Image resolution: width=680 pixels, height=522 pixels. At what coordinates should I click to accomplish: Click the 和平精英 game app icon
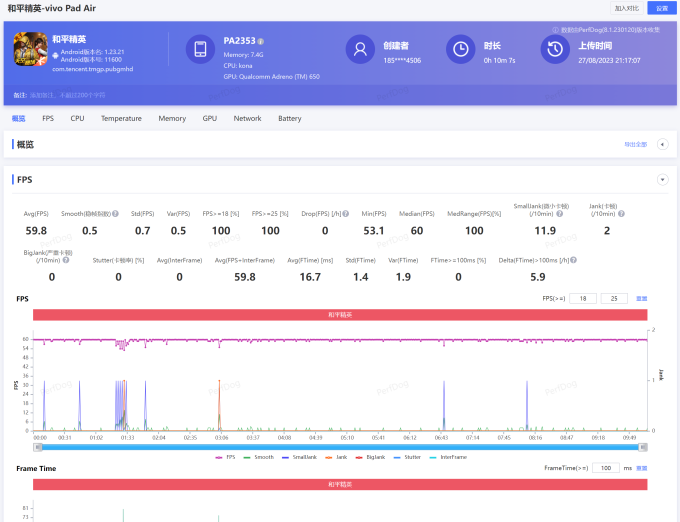pos(30,49)
